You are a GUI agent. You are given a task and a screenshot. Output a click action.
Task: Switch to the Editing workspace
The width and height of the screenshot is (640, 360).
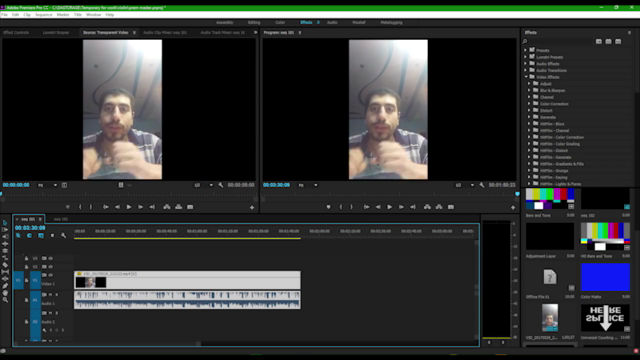[254, 22]
